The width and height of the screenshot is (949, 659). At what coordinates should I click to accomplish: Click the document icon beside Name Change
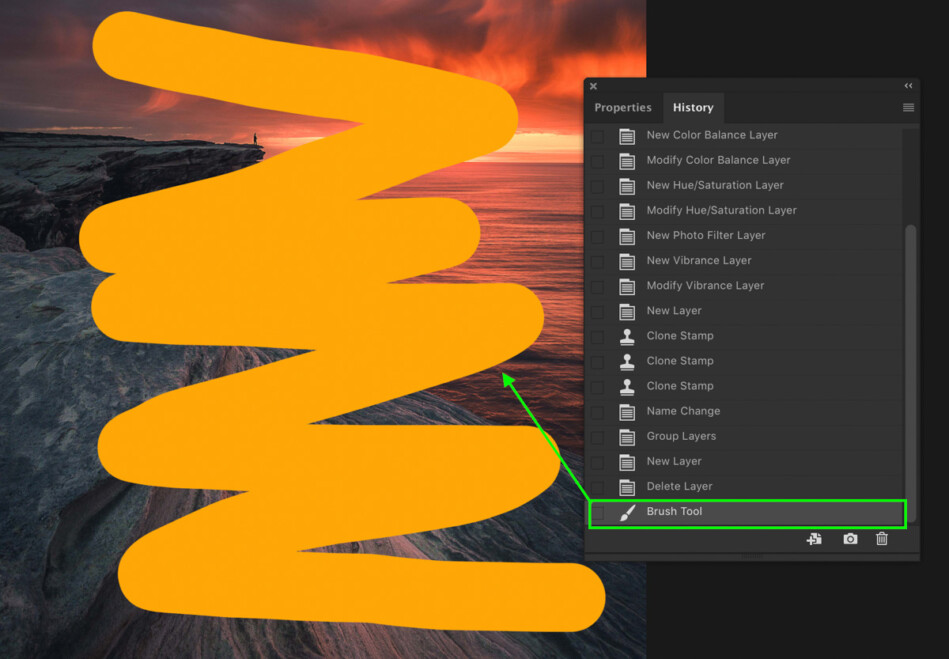[625, 410]
